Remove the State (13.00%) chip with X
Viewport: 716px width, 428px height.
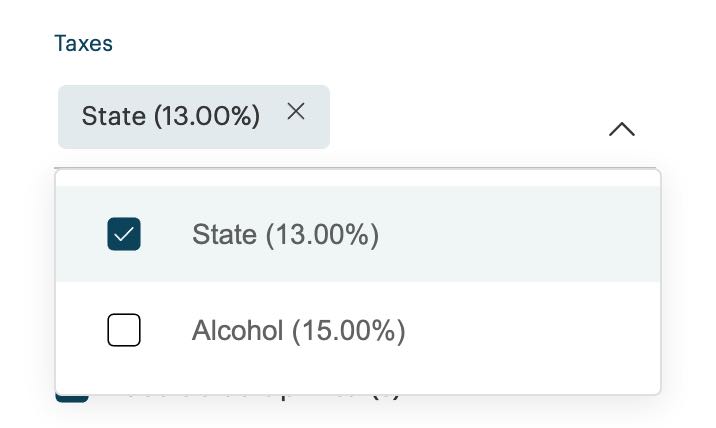(296, 112)
